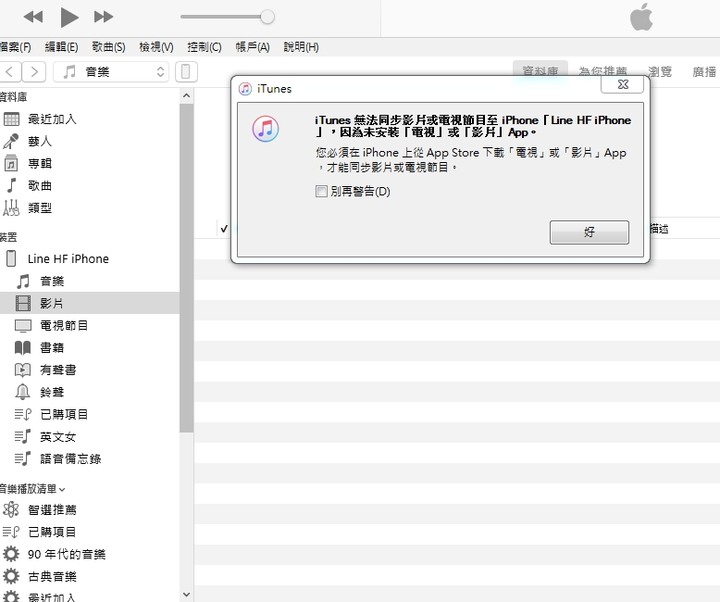
Task: Open the 英文女 playlist
Action: [90, 436]
